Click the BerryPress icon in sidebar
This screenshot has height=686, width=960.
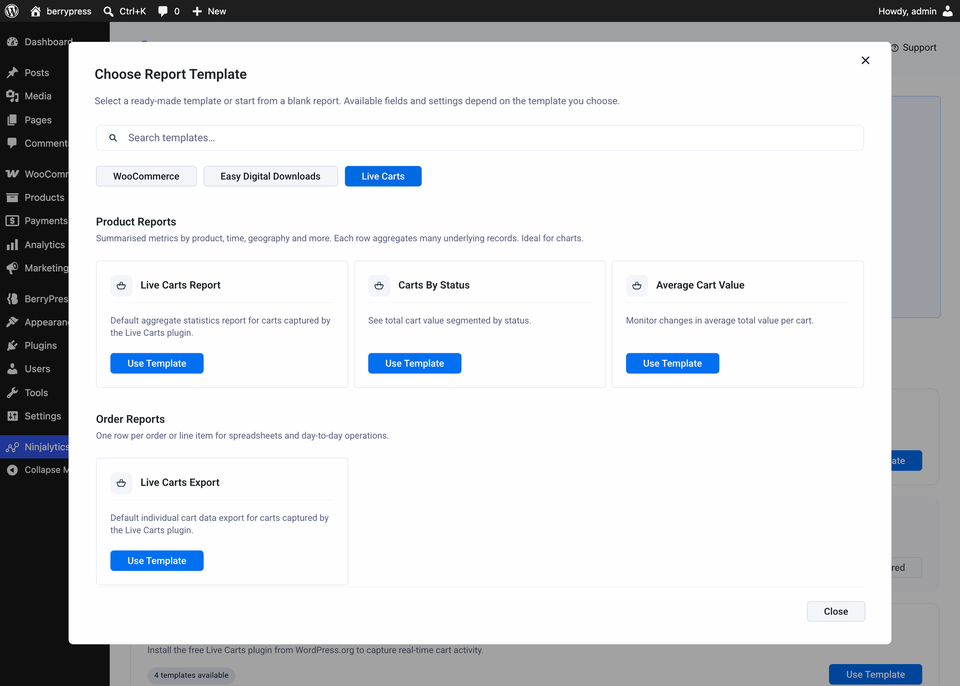click(x=12, y=298)
